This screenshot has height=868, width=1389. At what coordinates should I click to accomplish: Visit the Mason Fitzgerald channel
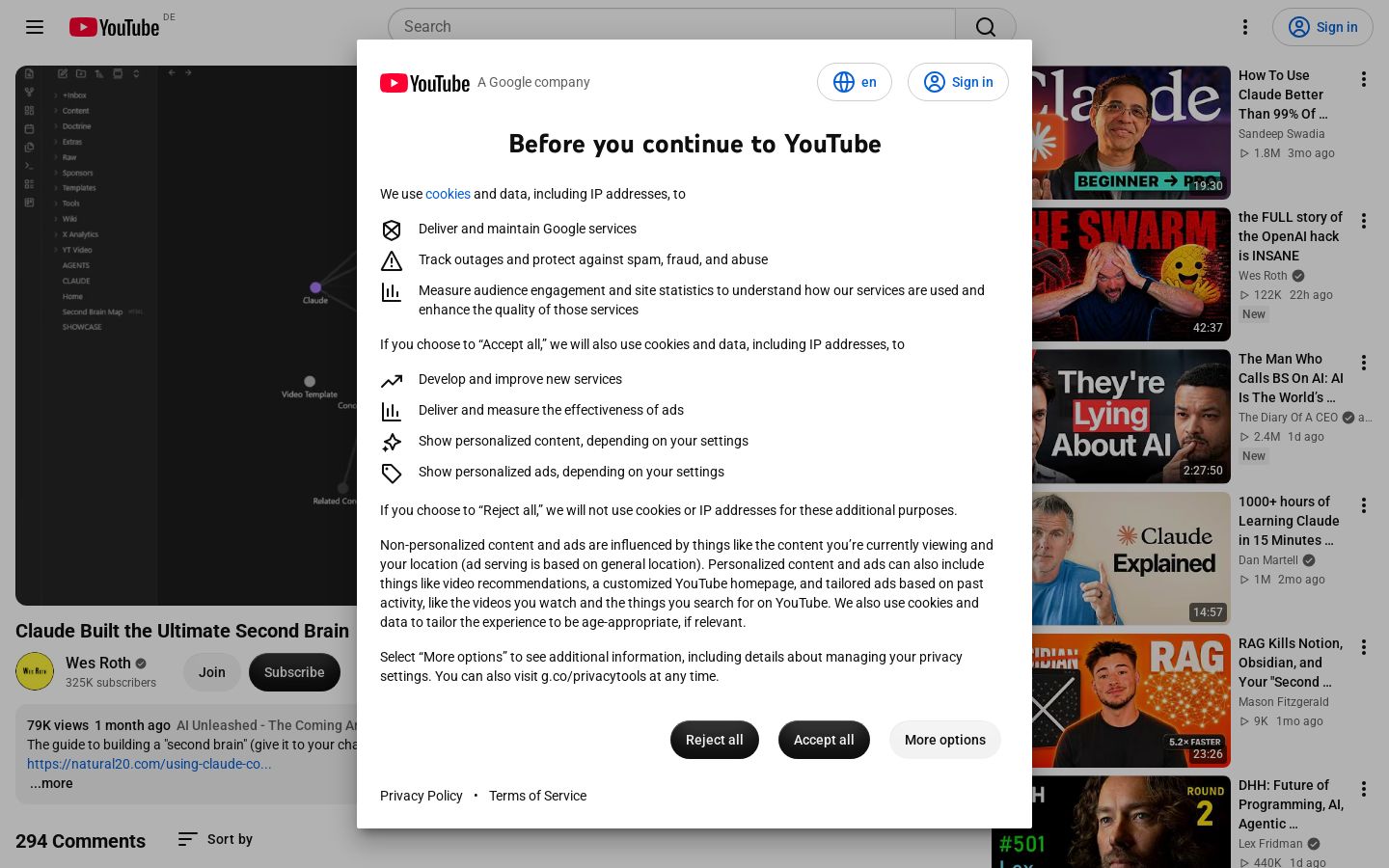1283,702
